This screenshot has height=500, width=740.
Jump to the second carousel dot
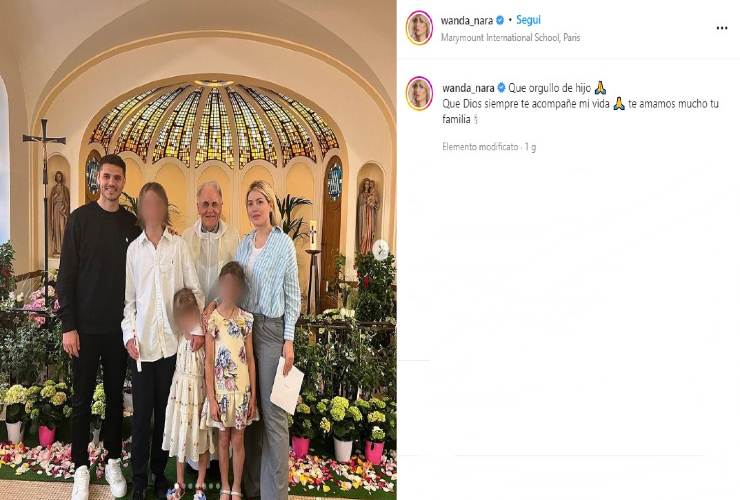183,486
